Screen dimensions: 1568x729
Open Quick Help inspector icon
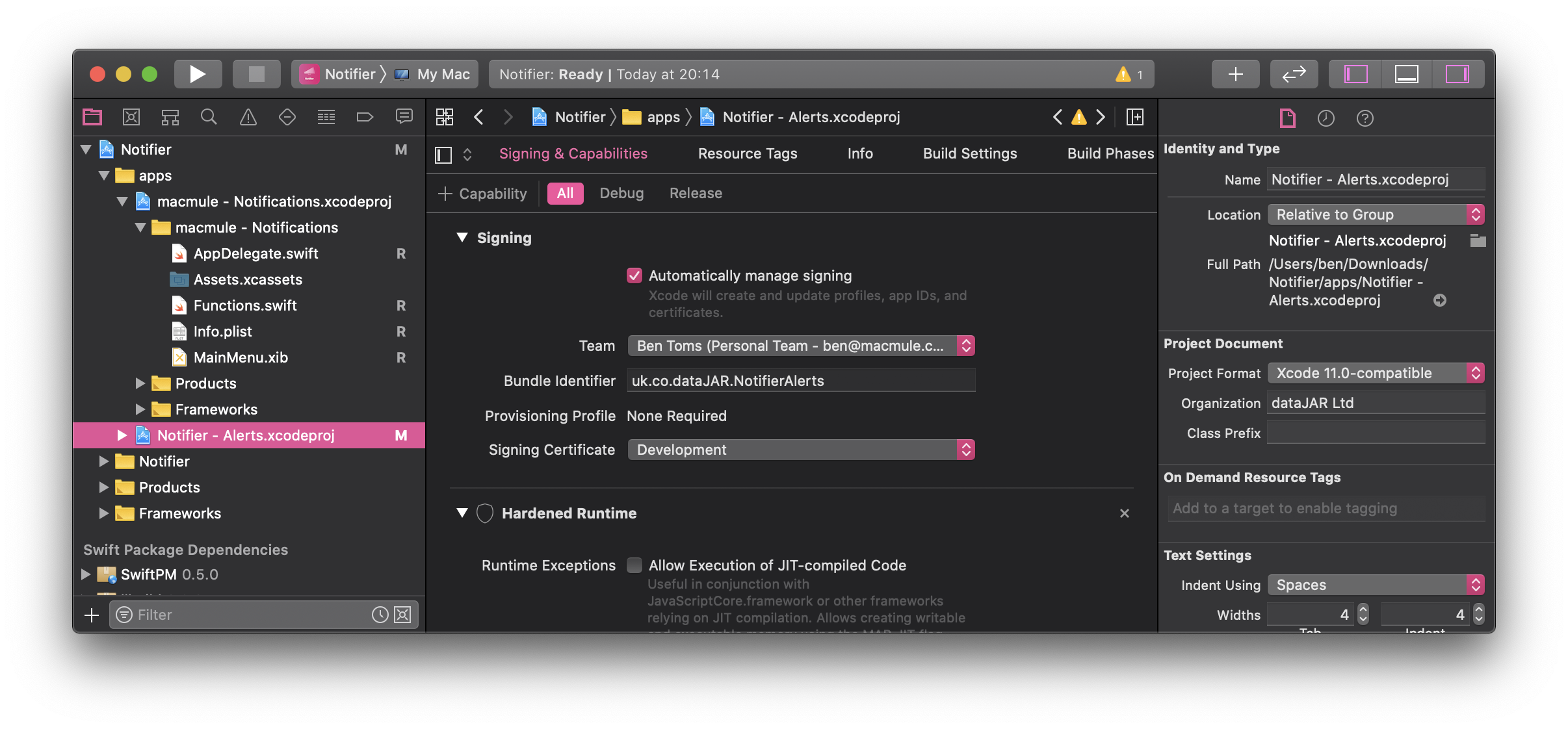coord(1365,118)
